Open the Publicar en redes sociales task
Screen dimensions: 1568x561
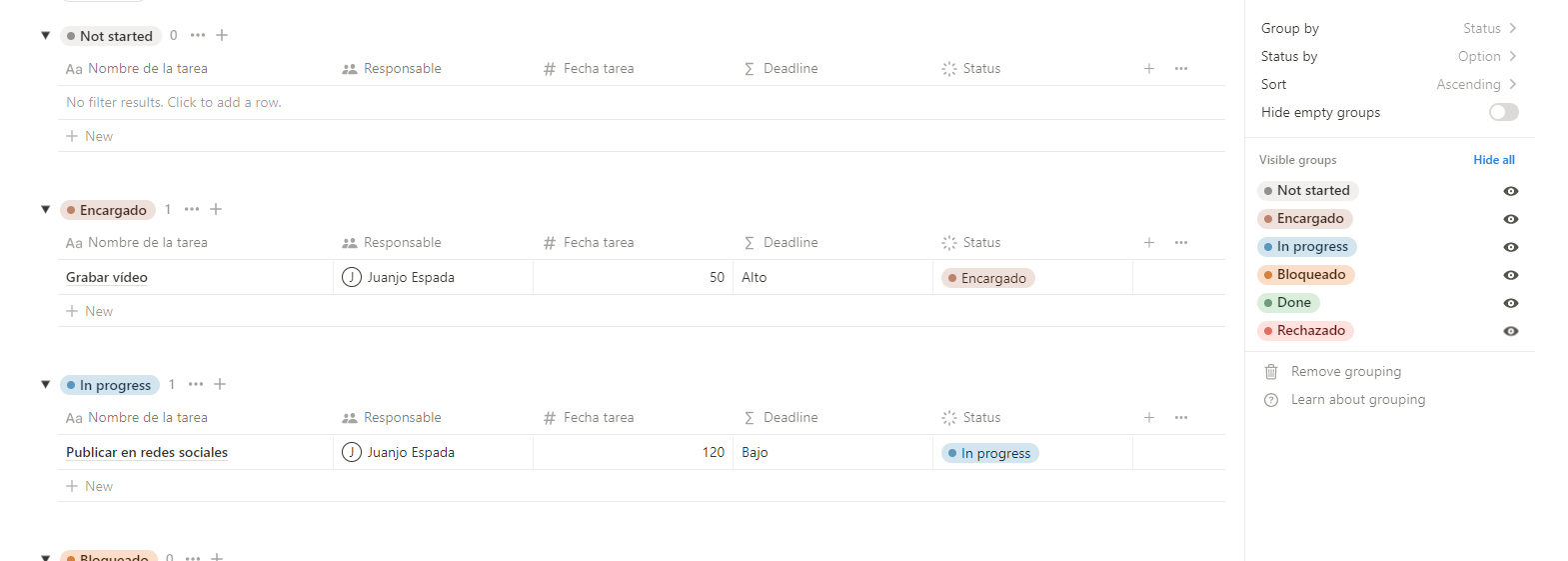147,452
